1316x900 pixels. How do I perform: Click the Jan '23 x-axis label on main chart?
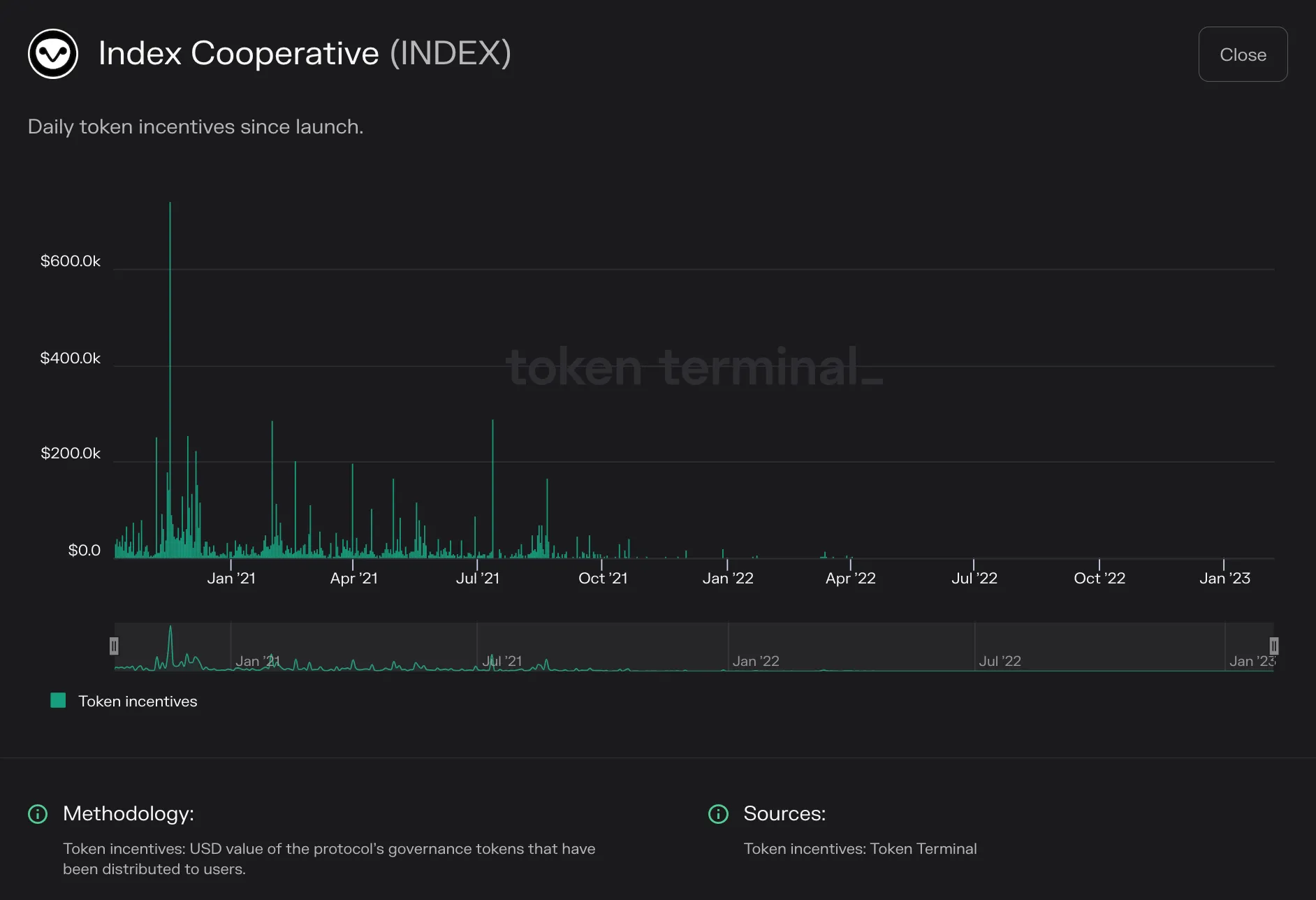click(x=1224, y=578)
